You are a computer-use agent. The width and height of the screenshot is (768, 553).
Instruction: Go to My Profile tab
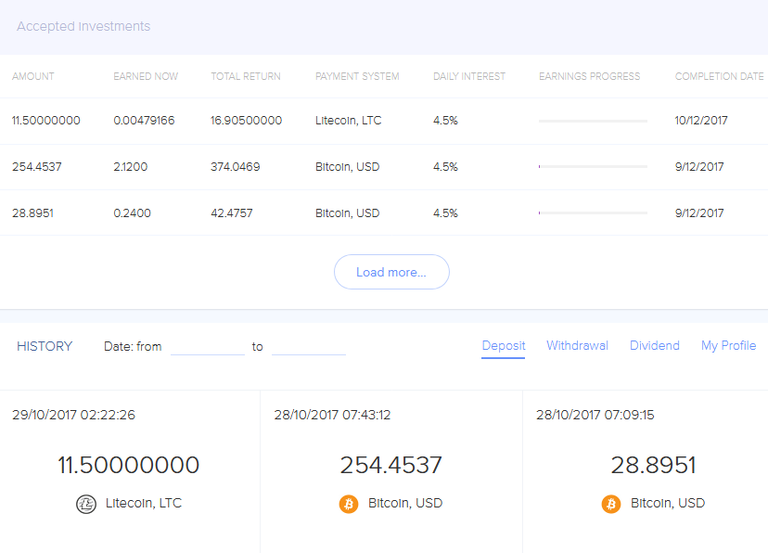[x=728, y=346]
